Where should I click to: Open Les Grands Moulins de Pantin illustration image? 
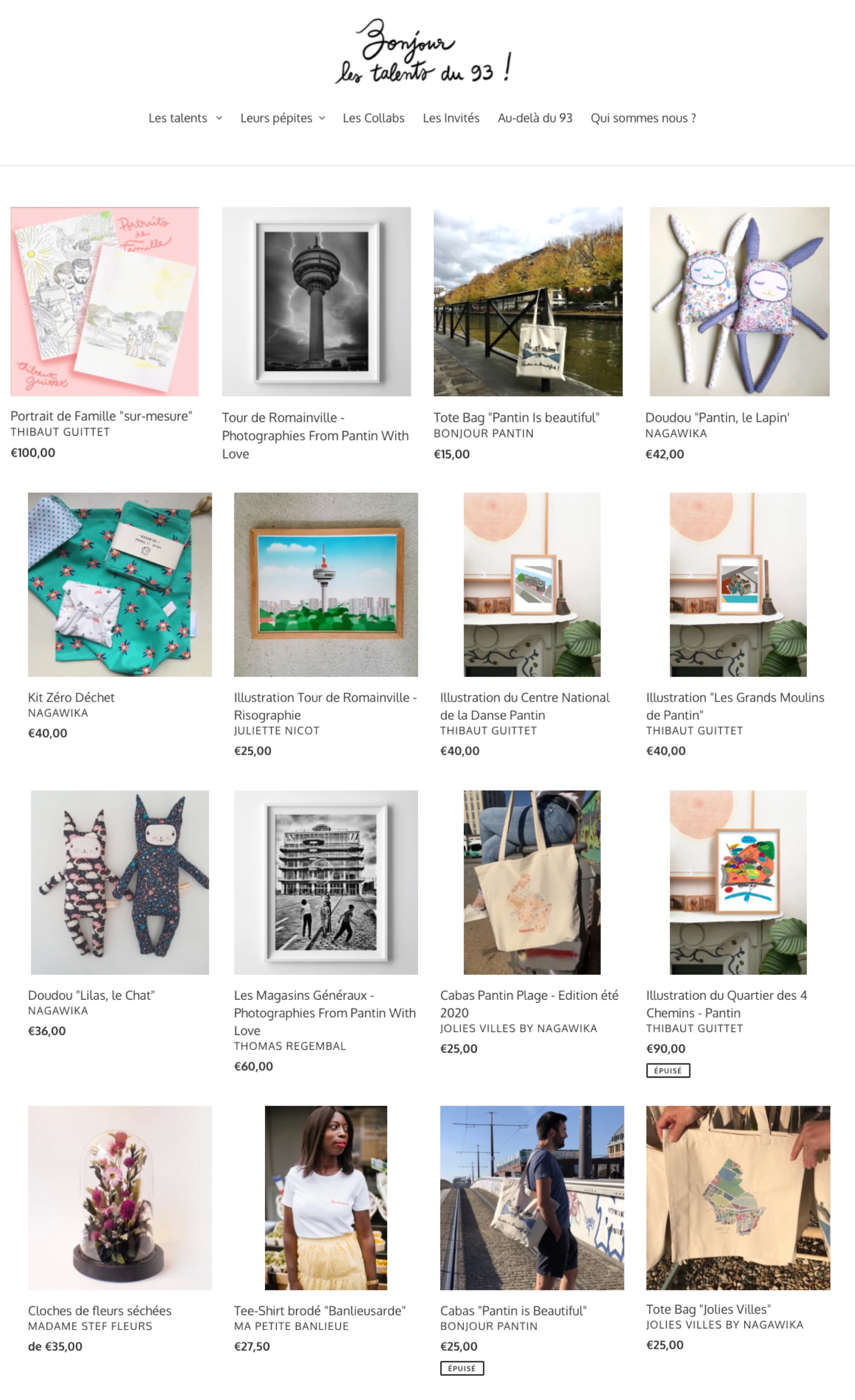(x=738, y=584)
